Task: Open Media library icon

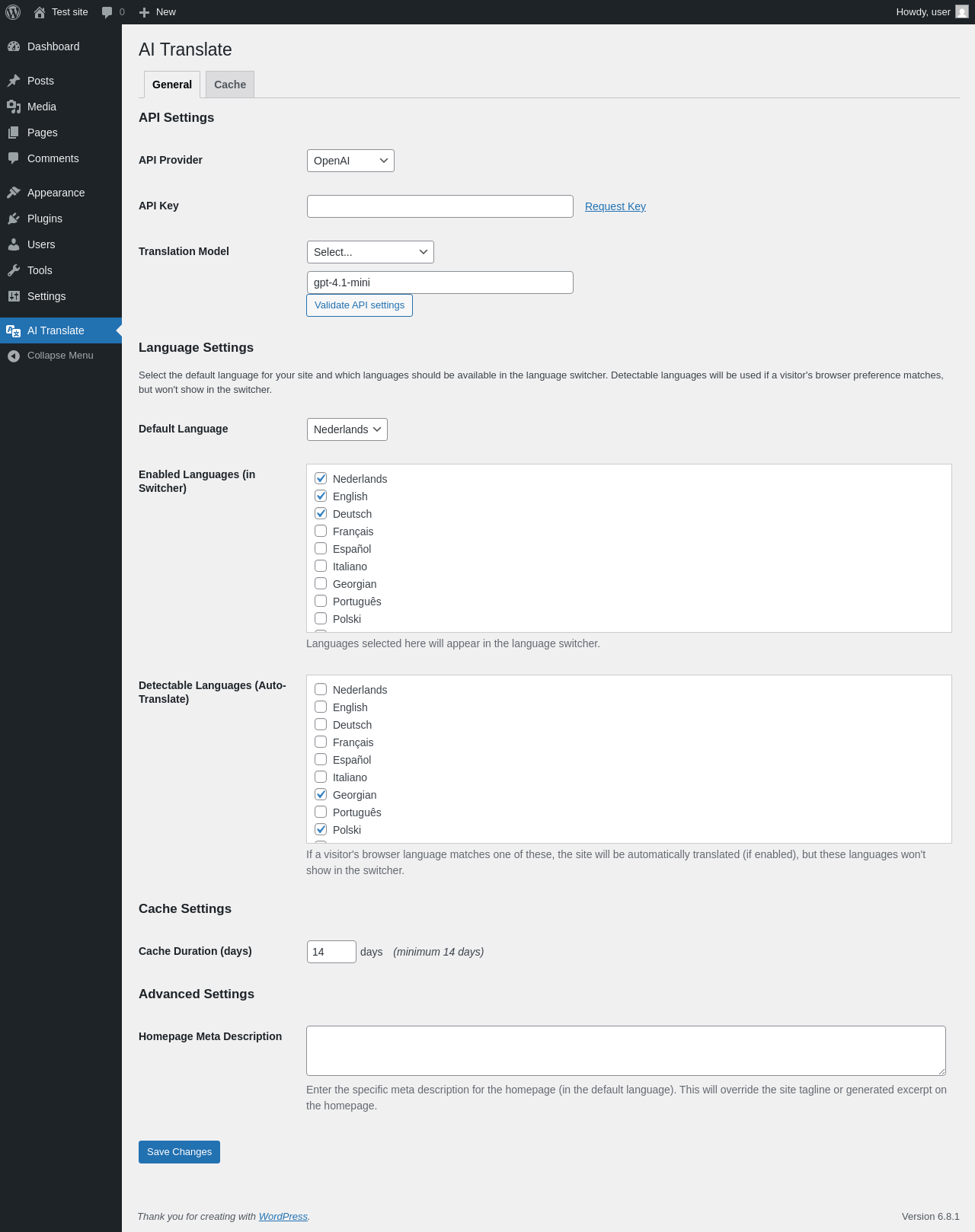Action: click(x=14, y=107)
